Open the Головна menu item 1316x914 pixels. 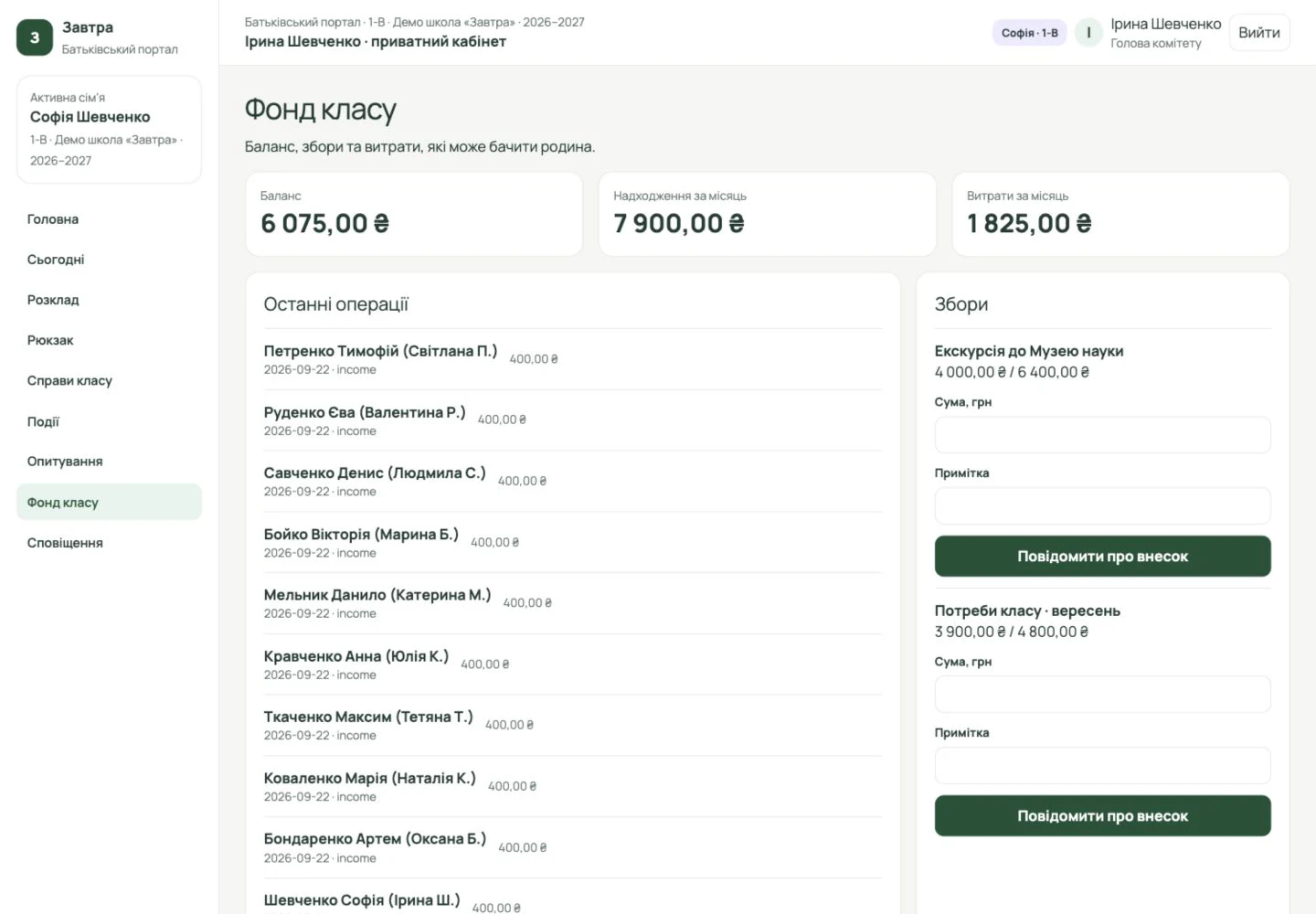(x=109, y=219)
